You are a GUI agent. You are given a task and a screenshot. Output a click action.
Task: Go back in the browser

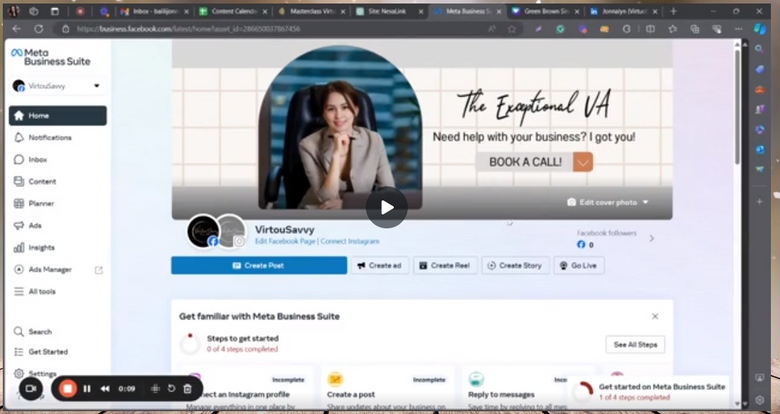pyautogui.click(x=16, y=29)
